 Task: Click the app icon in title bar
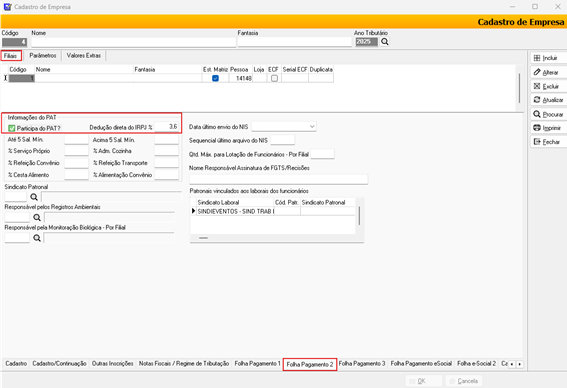pos(7,7)
